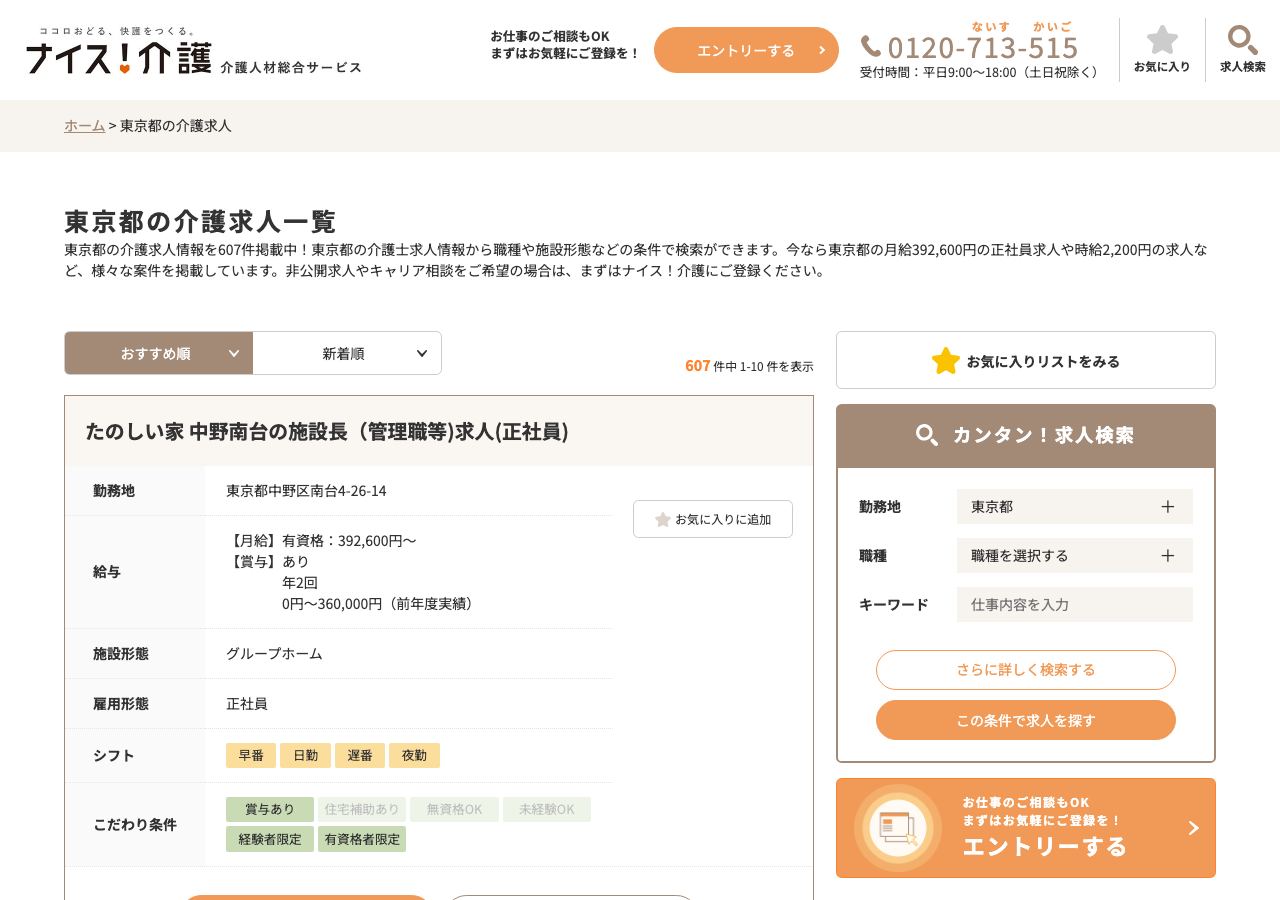The height and width of the screenshot is (900, 1280).
Task: Open the おすすめ順 sort dropdown
Action: (x=159, y=353)
